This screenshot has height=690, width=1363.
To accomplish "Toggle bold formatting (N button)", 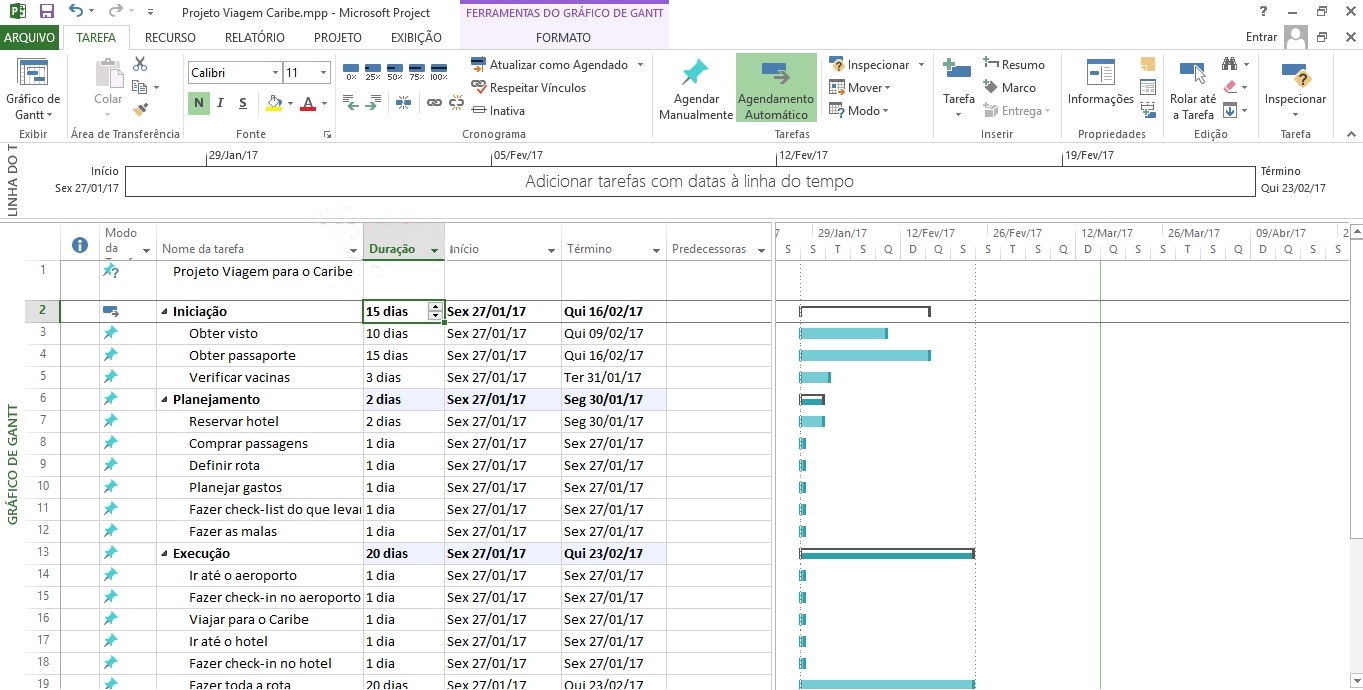I will point(199,103).
